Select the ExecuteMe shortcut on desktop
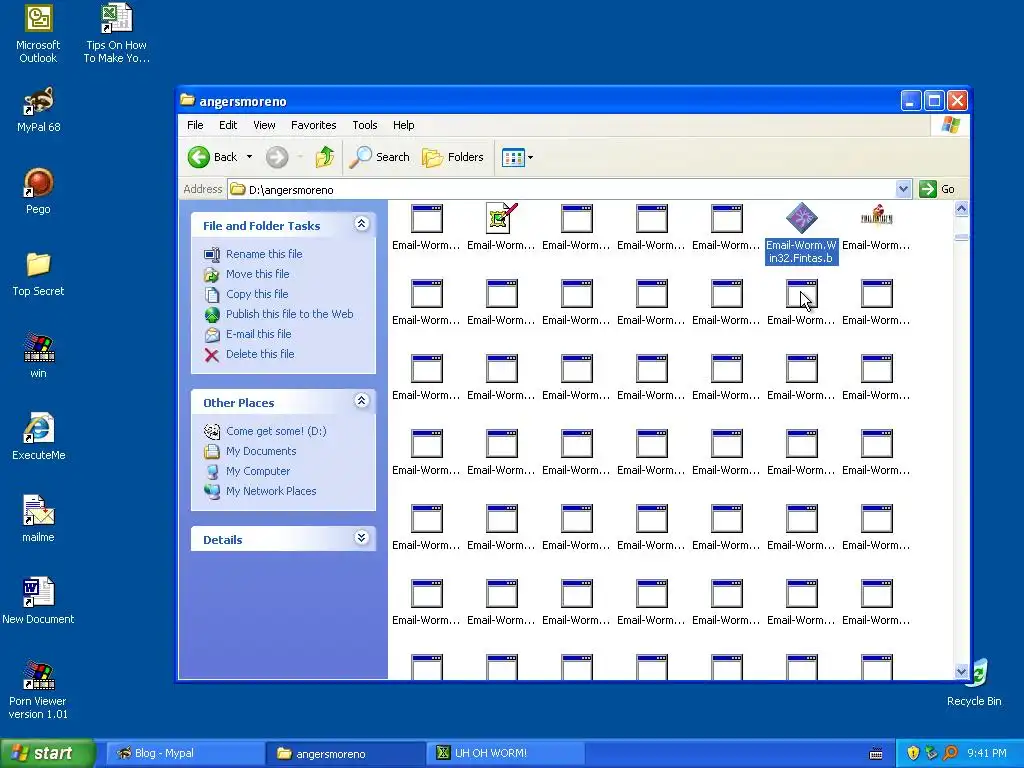 coord(38,436)
